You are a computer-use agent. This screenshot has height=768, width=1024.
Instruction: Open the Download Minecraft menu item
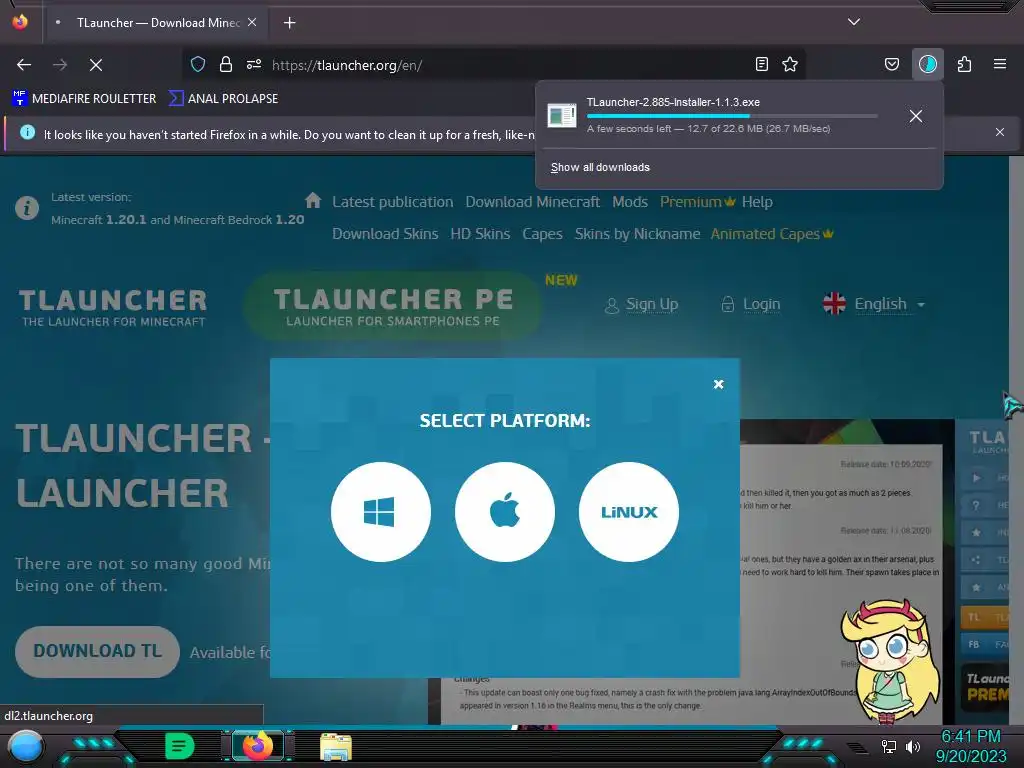pyautogui.click(x=532, y=202)
